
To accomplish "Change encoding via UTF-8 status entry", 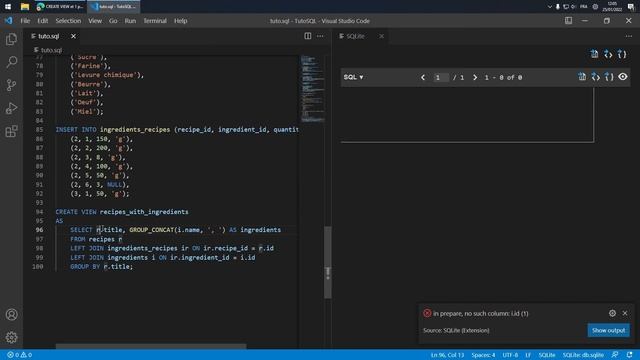I will pyautogui.click(x=510, y=355).
